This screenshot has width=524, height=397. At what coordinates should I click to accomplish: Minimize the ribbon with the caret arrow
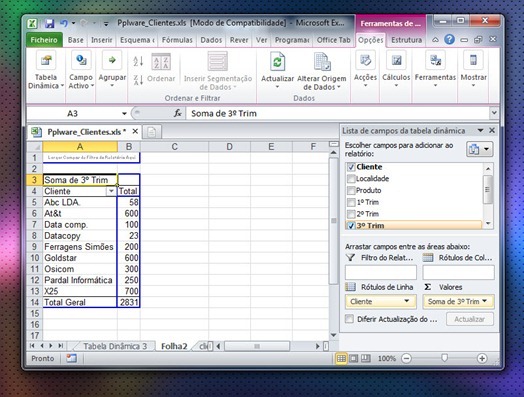pyautogui.click(x=435, y=40)
